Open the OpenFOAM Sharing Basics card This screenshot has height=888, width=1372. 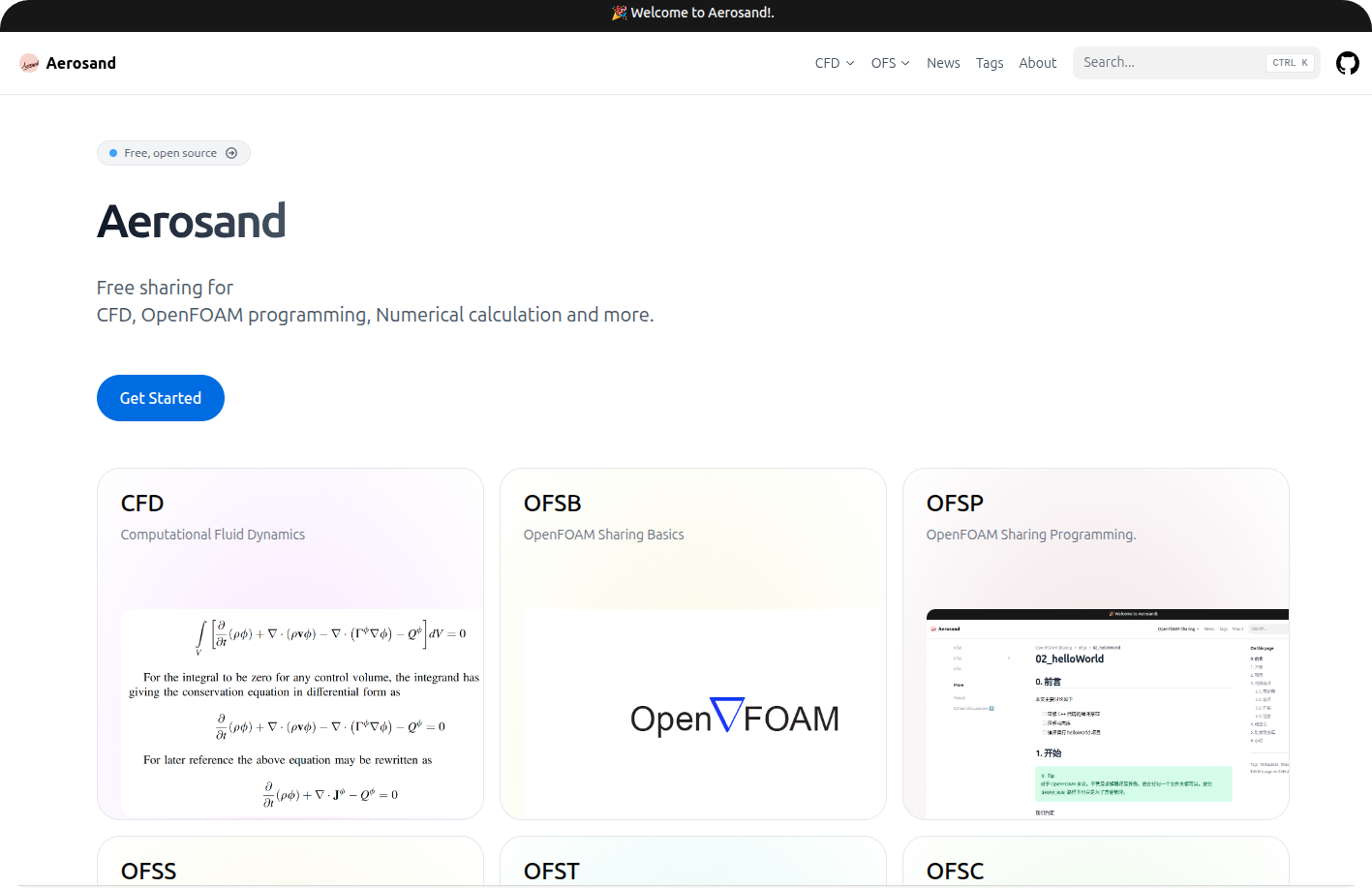coord(692,642)
